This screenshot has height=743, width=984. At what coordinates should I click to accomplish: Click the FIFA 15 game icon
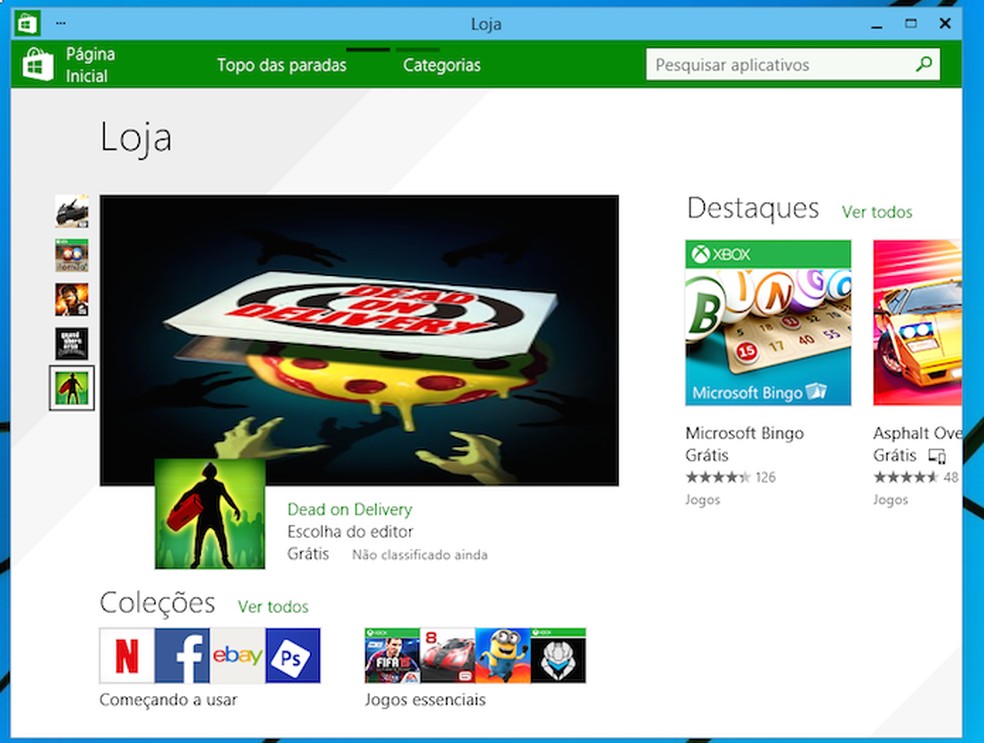tap(392, 655)
